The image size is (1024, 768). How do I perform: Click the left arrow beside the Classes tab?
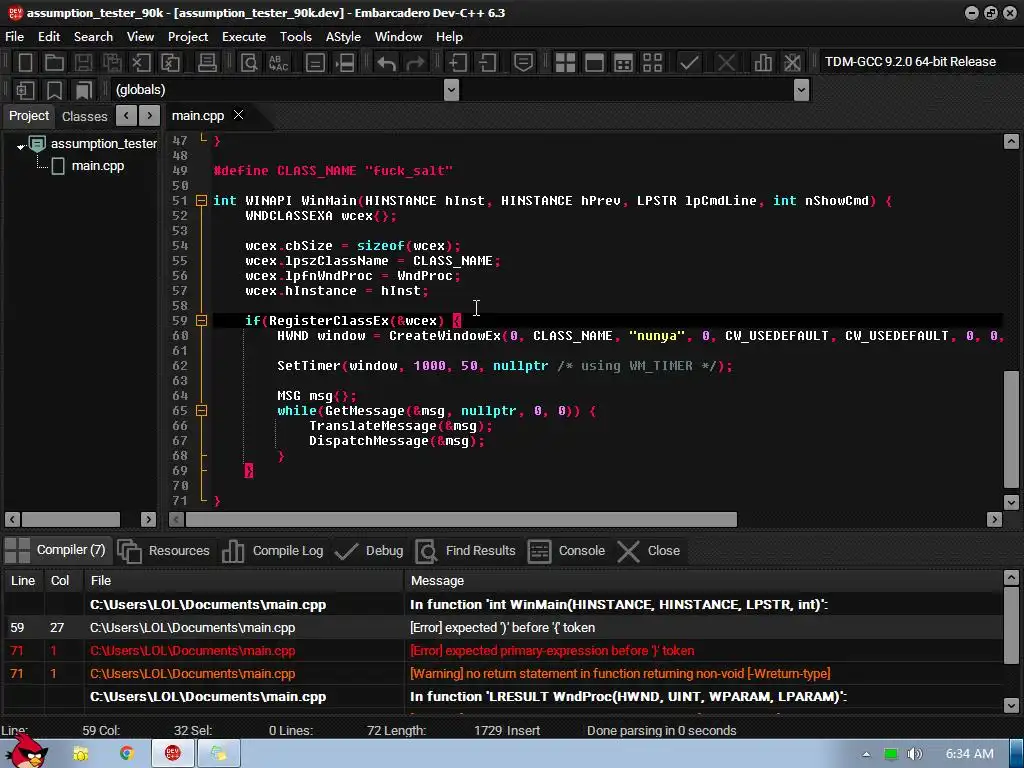[126, 116]
